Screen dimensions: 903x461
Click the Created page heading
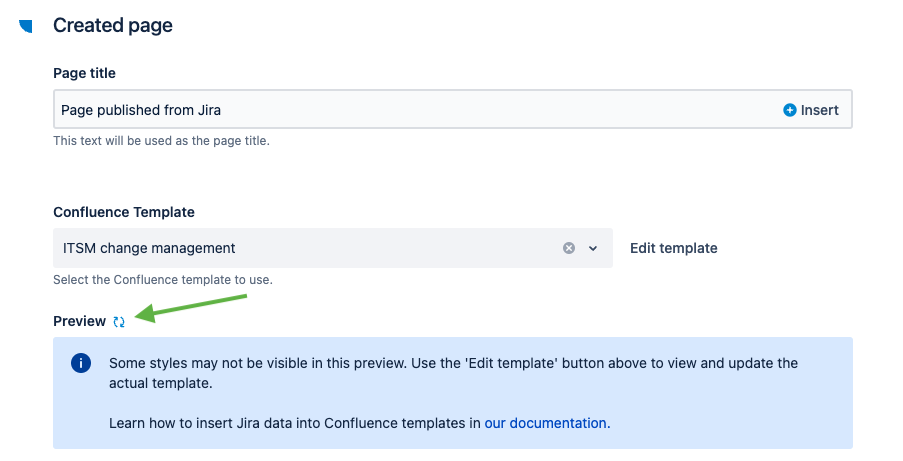point(113,26)
